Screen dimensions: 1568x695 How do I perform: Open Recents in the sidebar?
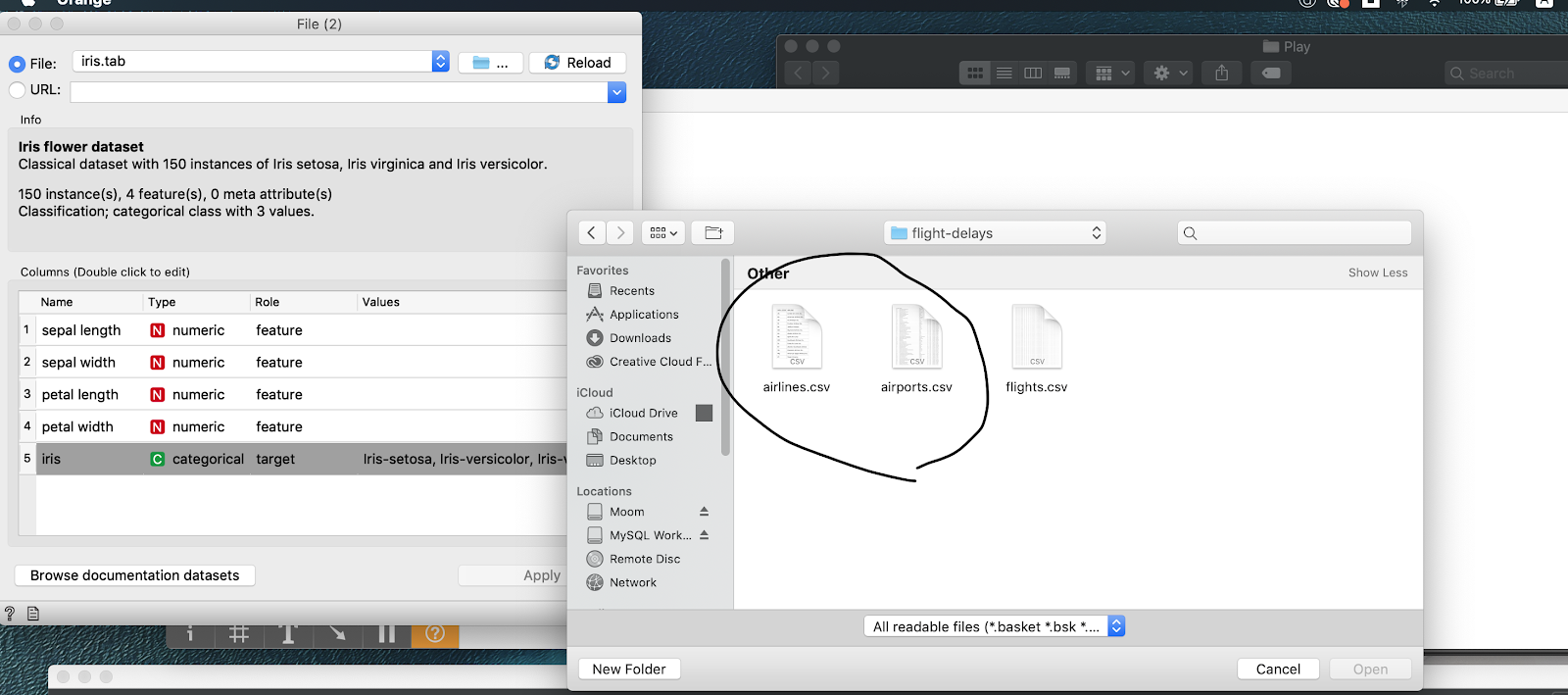631,291
